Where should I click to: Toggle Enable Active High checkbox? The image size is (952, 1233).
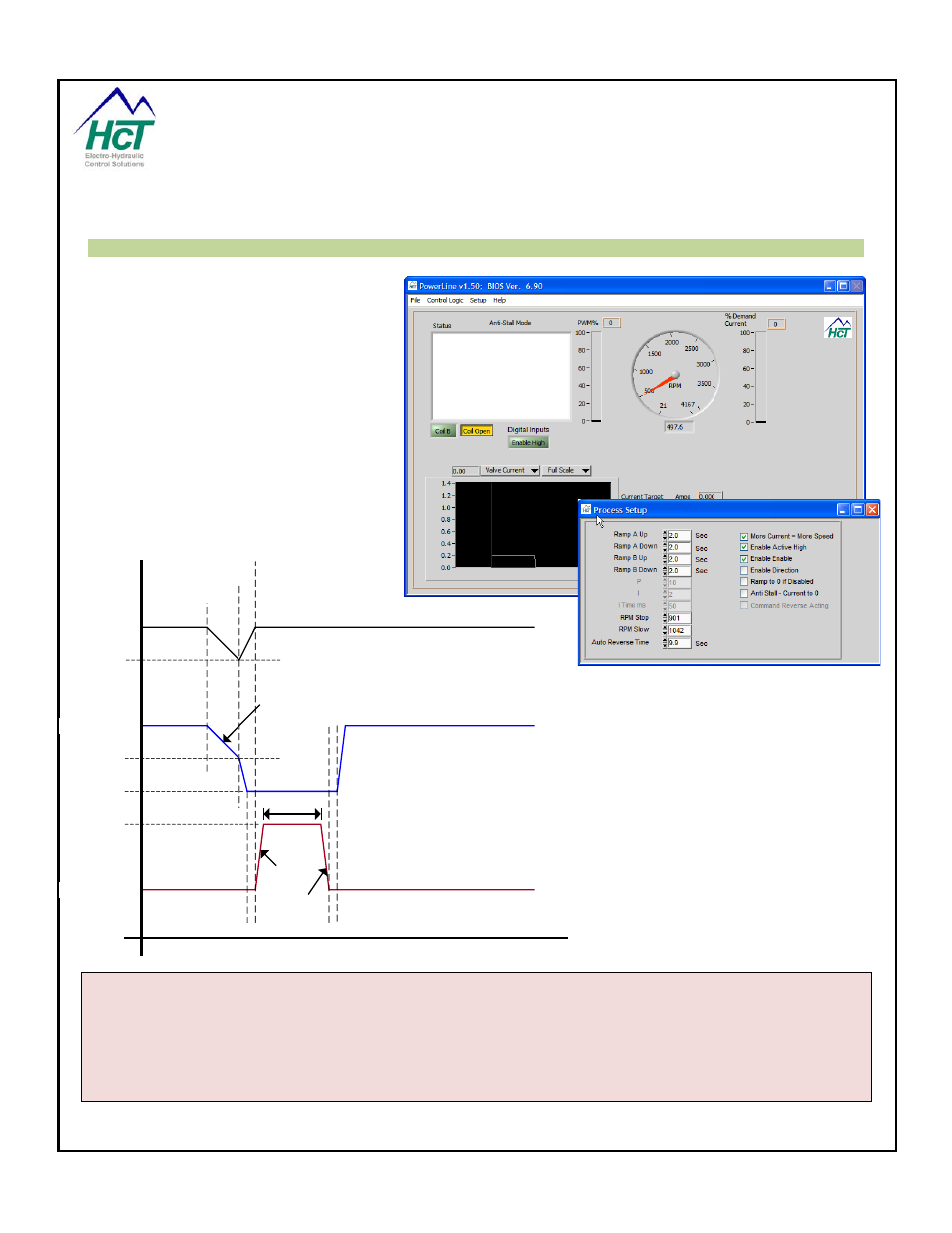coord(744,547)
